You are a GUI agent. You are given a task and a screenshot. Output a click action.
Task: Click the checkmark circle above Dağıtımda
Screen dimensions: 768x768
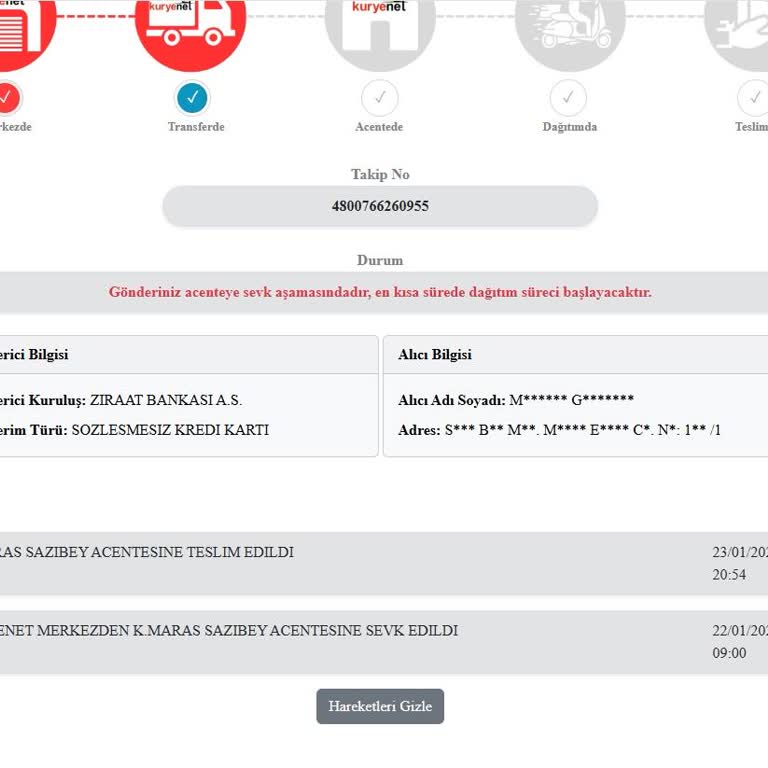pos(568,97)
